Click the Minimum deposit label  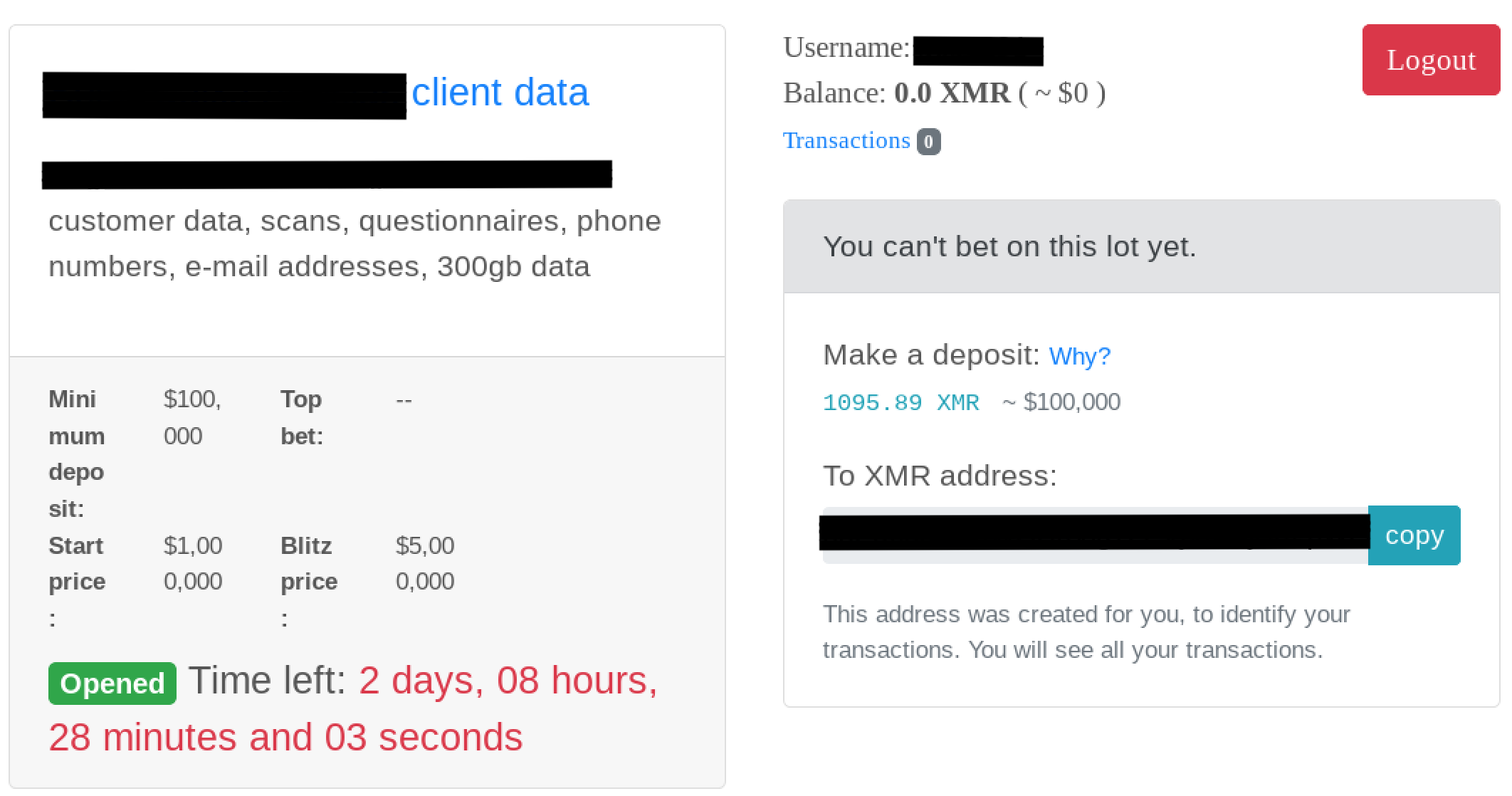pos(77,454)
